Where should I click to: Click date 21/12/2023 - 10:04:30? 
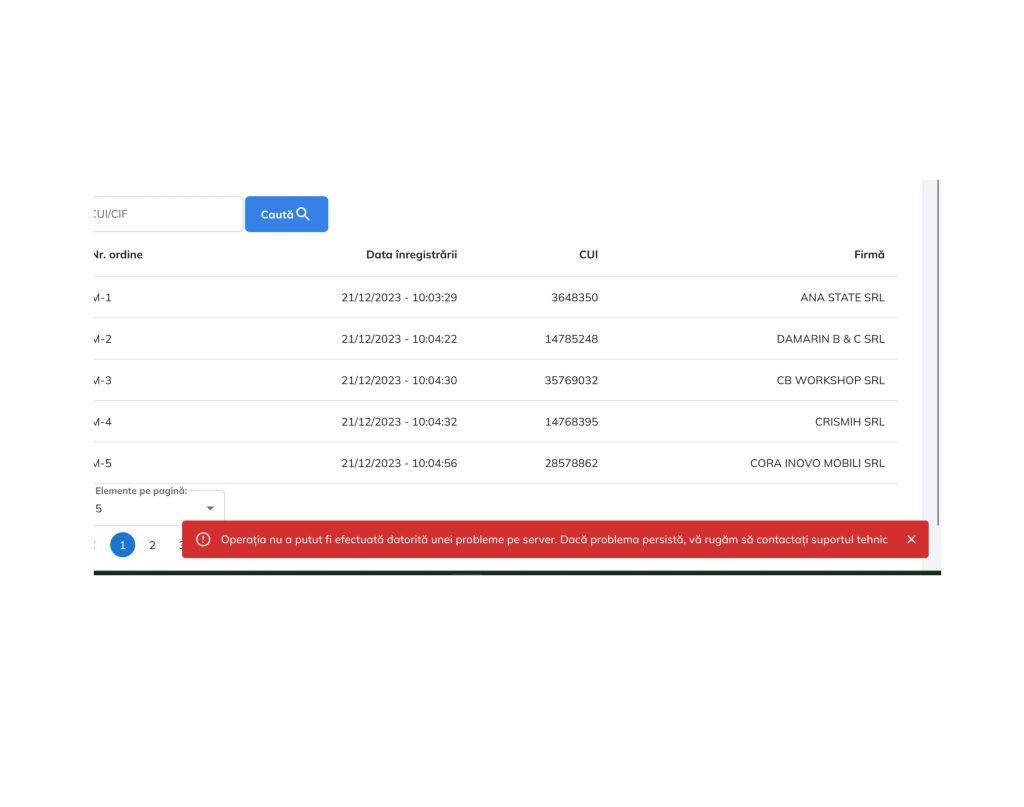(x=399, y=381)
